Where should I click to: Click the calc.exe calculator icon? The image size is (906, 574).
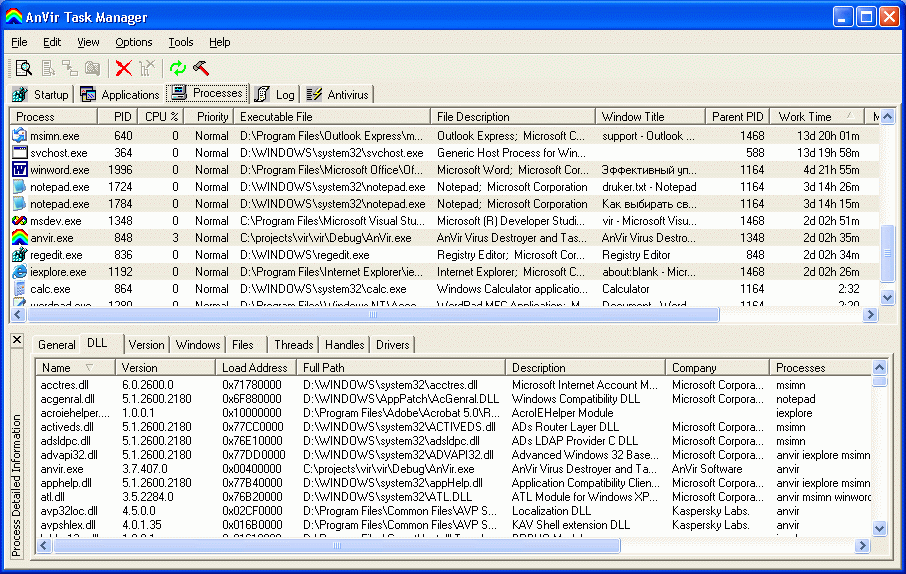click(20, 288)
